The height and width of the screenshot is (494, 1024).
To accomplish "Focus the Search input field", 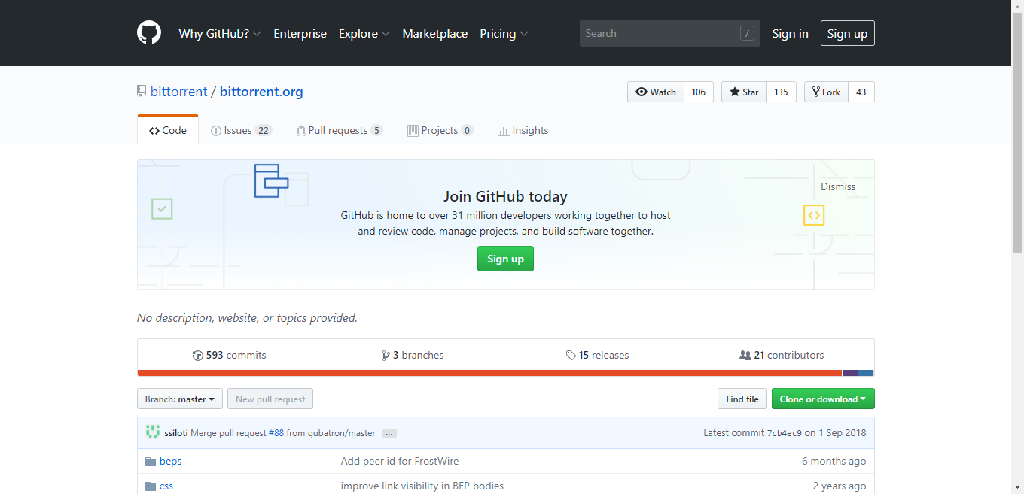I will 669,33.
